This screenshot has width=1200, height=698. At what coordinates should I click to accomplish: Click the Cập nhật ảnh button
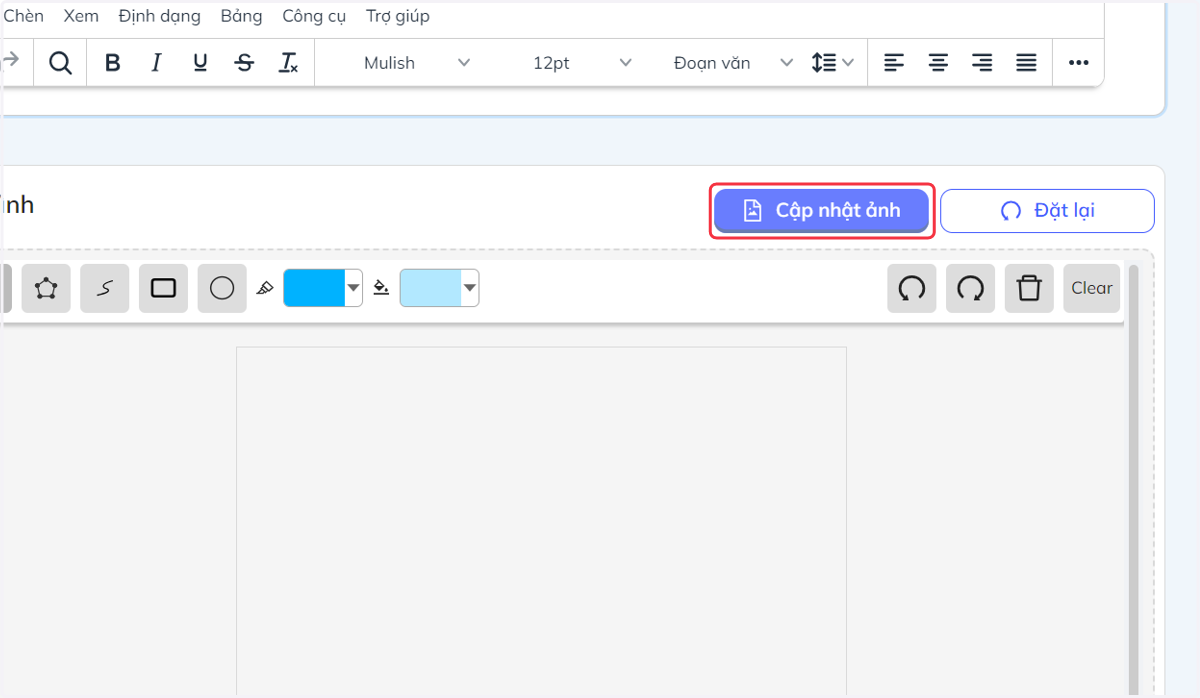(x=821, y=210)
